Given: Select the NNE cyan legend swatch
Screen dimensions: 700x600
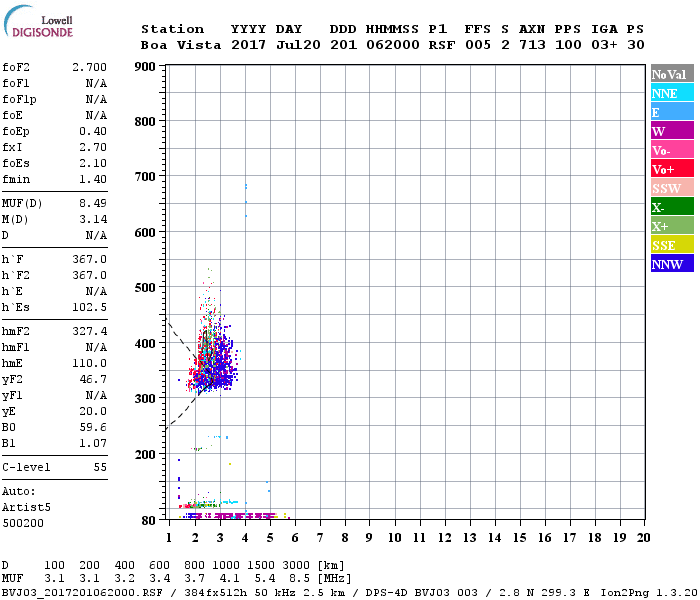Looking at the screenshot, I should (x=672, y=93).
